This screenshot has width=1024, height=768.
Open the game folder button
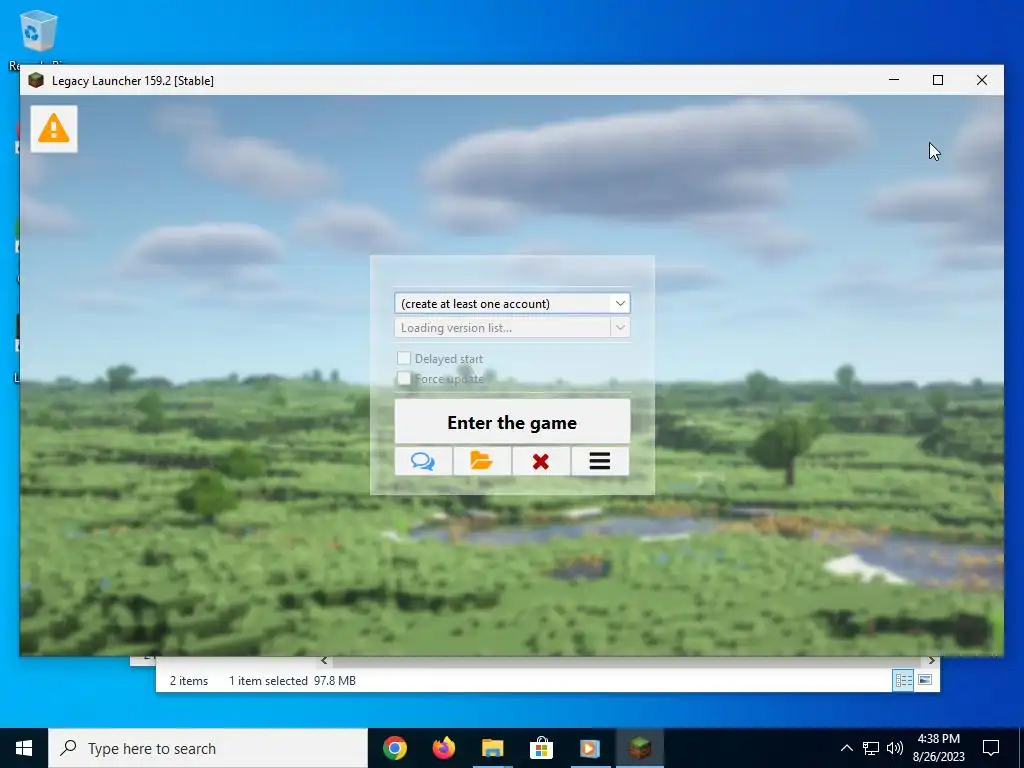(482, 461)
